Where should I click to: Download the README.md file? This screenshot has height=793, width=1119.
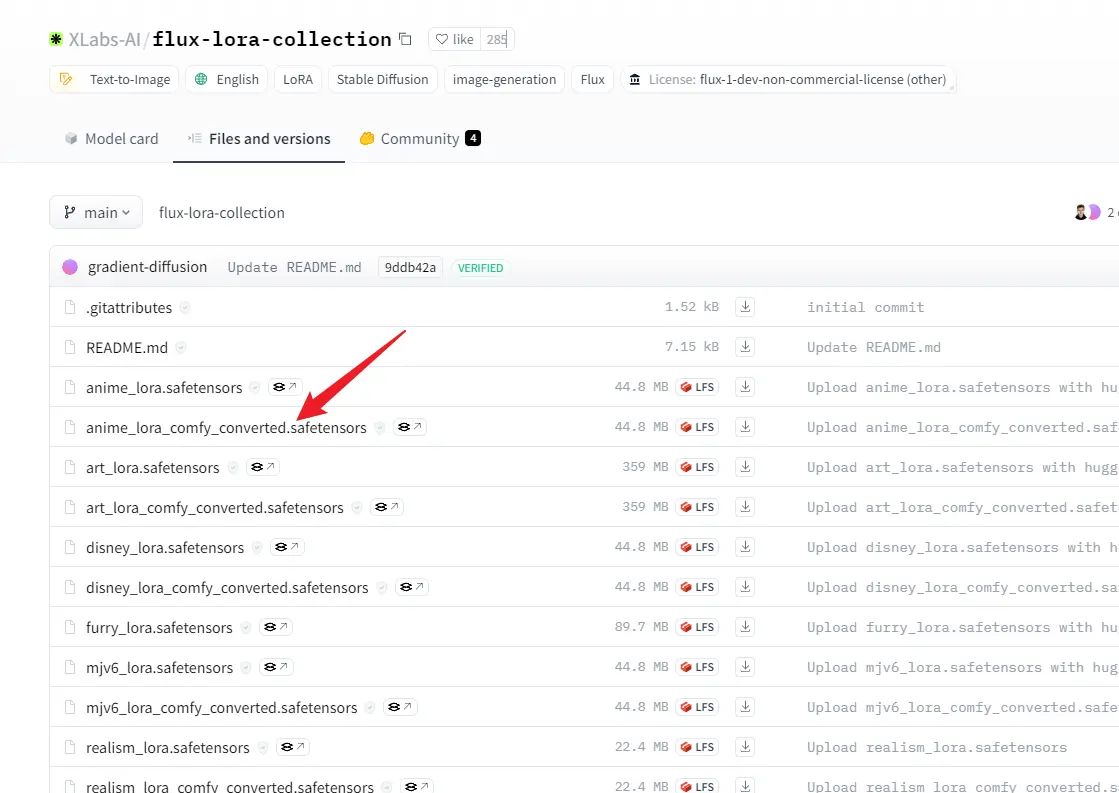pyautogui.click(x=744, y=347)
